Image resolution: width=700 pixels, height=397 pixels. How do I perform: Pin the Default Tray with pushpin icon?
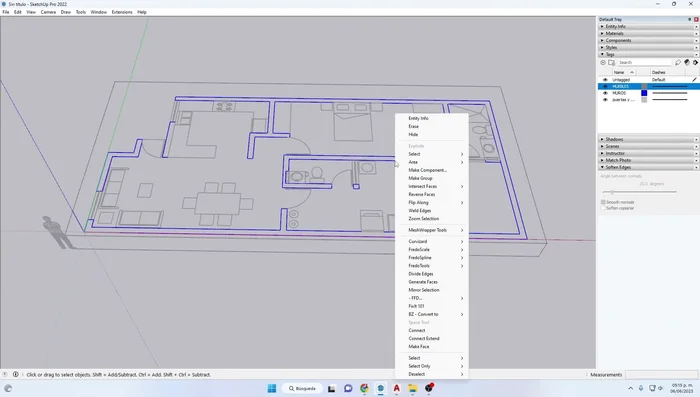[690, 19]
